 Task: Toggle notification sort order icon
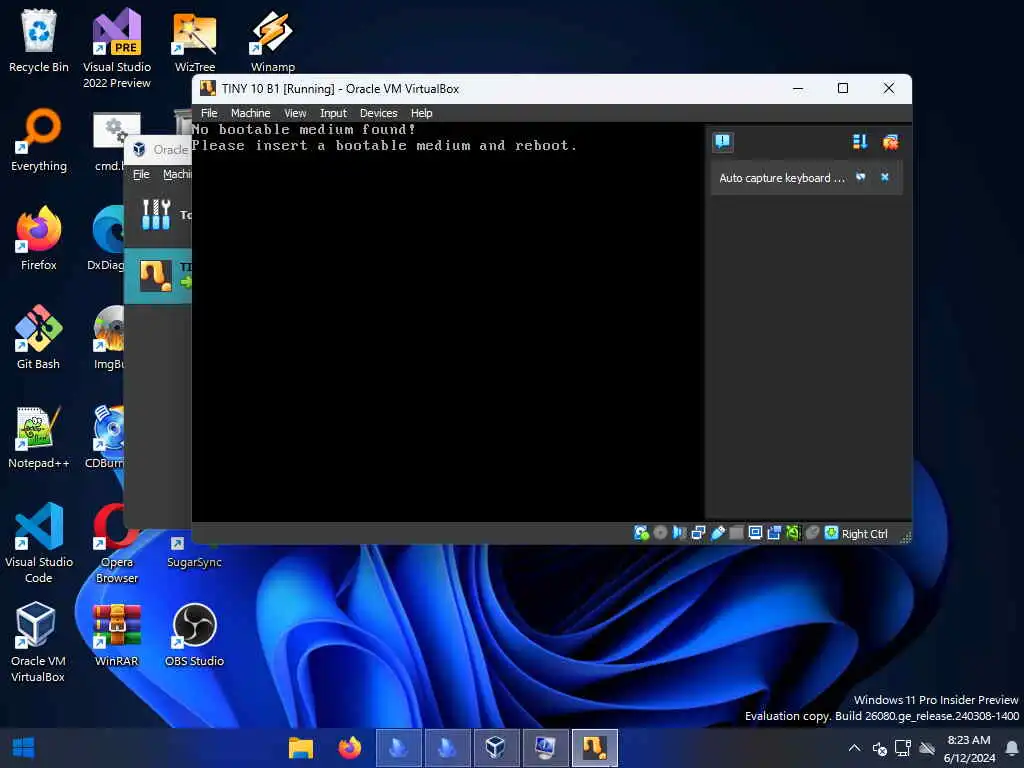pyautogui.click(x=860, y=142)
